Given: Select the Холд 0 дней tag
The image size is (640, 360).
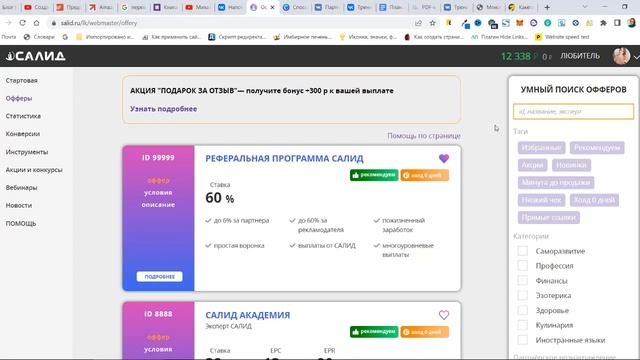Looking at the screenshot, I should [x=594, y=200].
